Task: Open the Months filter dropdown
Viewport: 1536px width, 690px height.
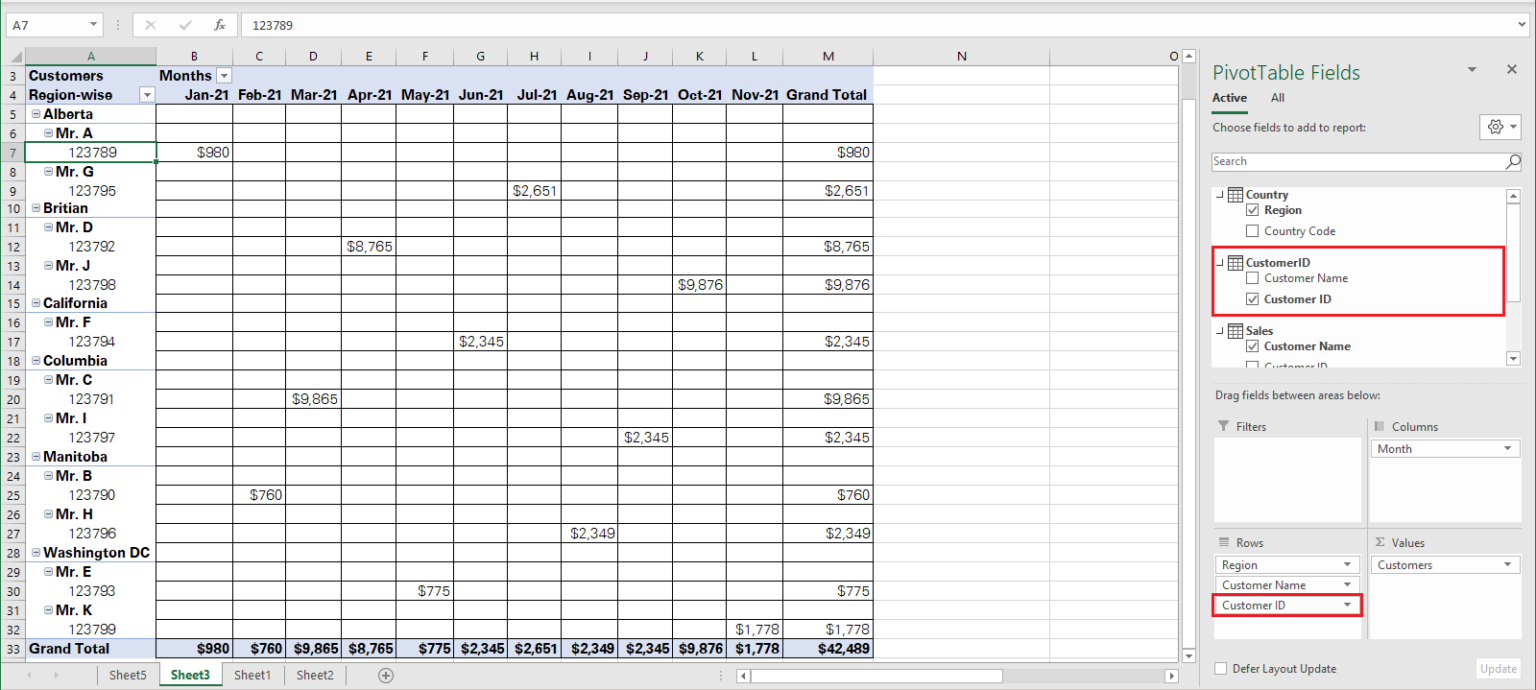Action: point(223,75)
